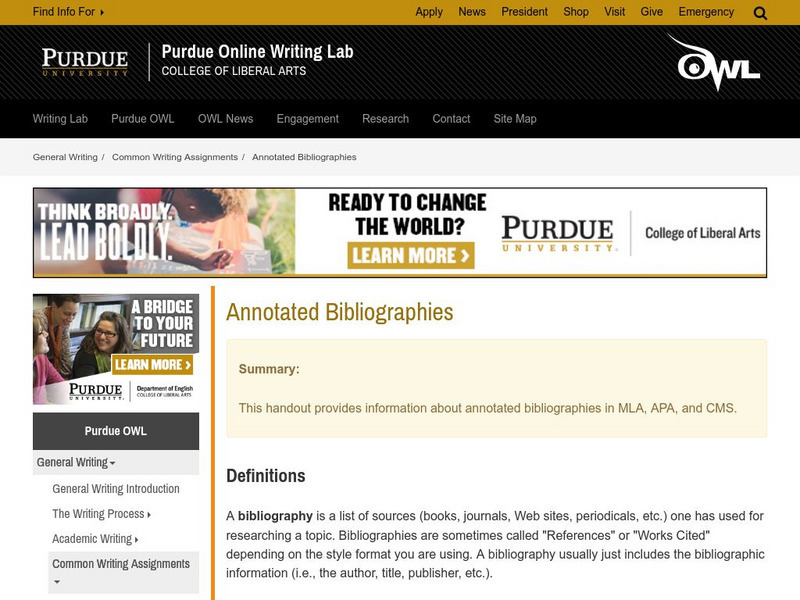
Task: Open the search magnifier icon
Action: tap(760, 13)
